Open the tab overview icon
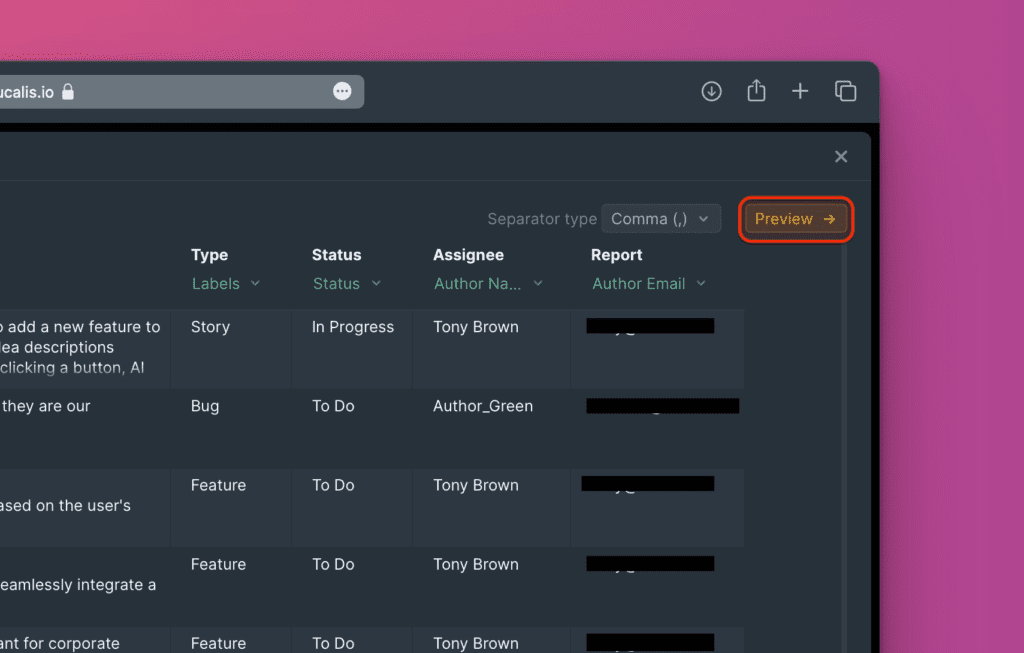1024x653 pixels. point(845,92)
